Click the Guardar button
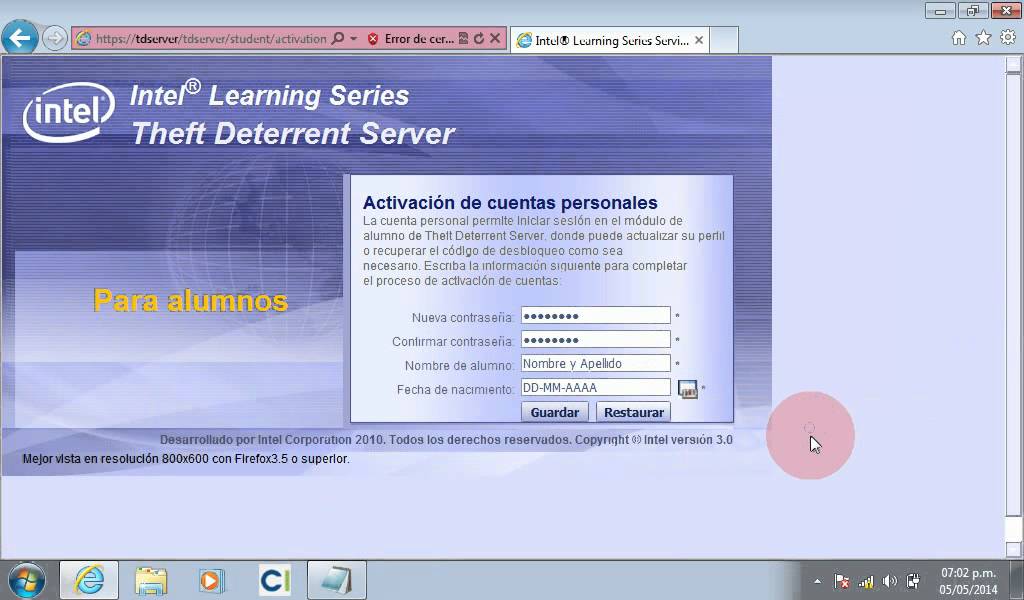 tap(554, 412)
